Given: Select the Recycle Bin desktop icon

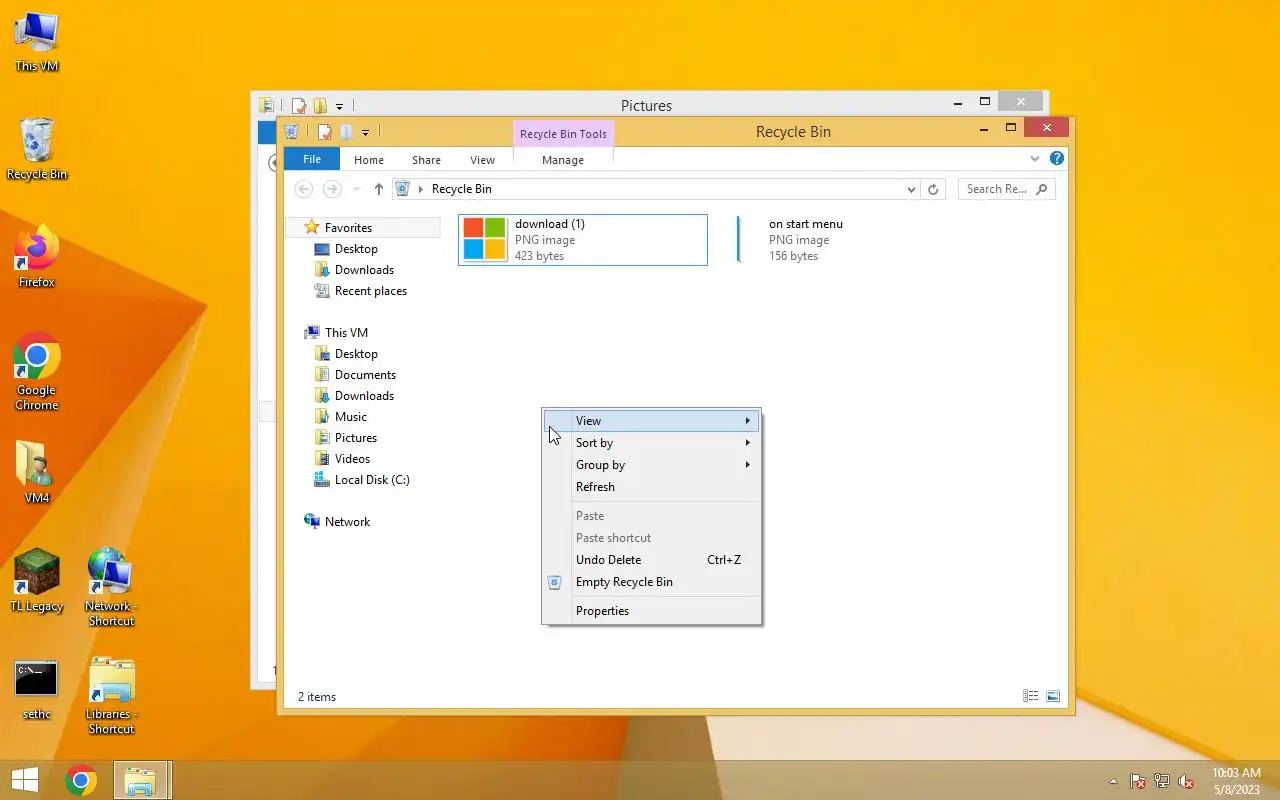Looking at the screenshot, I should click(x=37, y=149).
